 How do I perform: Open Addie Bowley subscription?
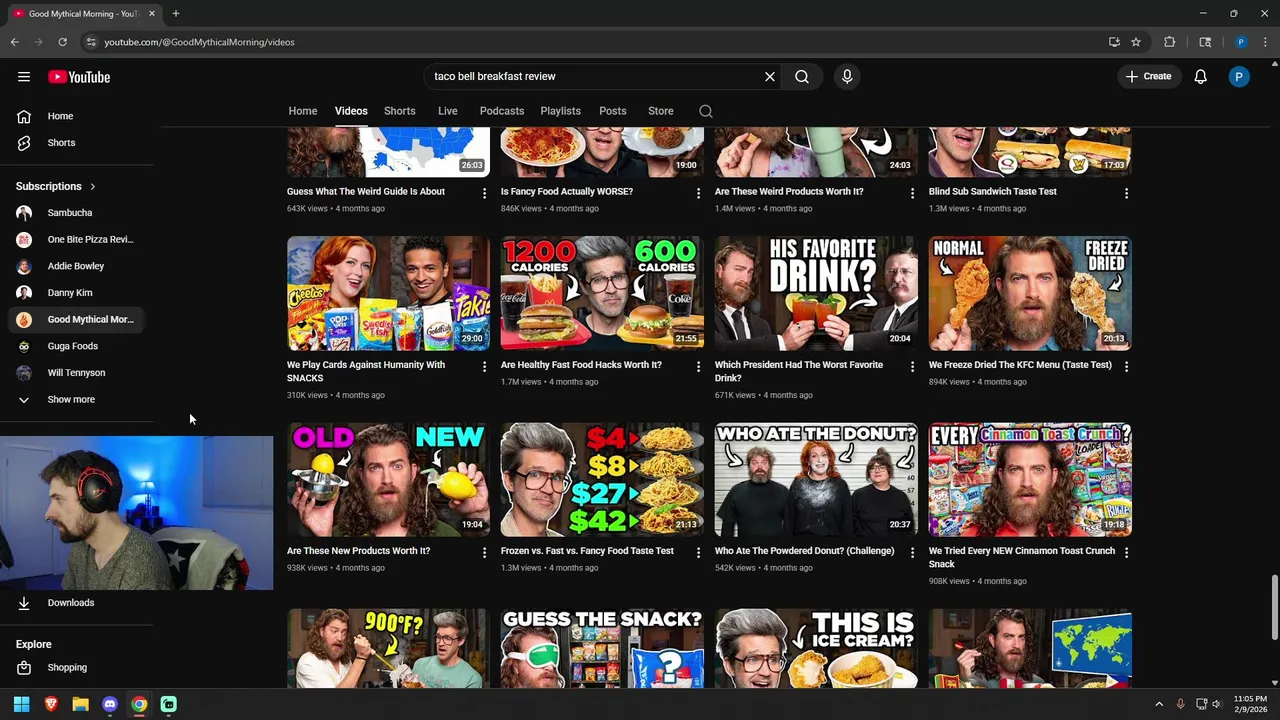click(x=77, y=266)
